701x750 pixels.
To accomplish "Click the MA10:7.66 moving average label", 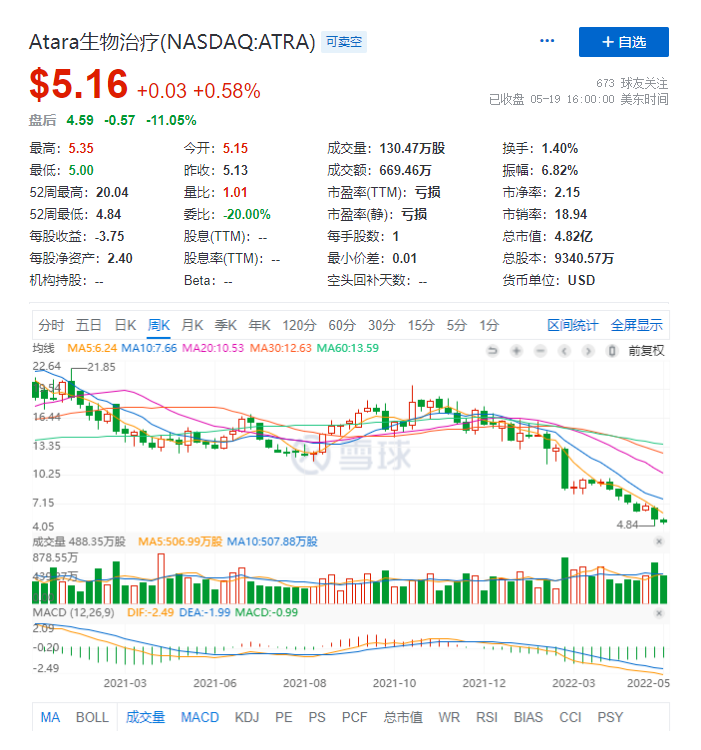I will pyautogui.click(x=149, y=348).
